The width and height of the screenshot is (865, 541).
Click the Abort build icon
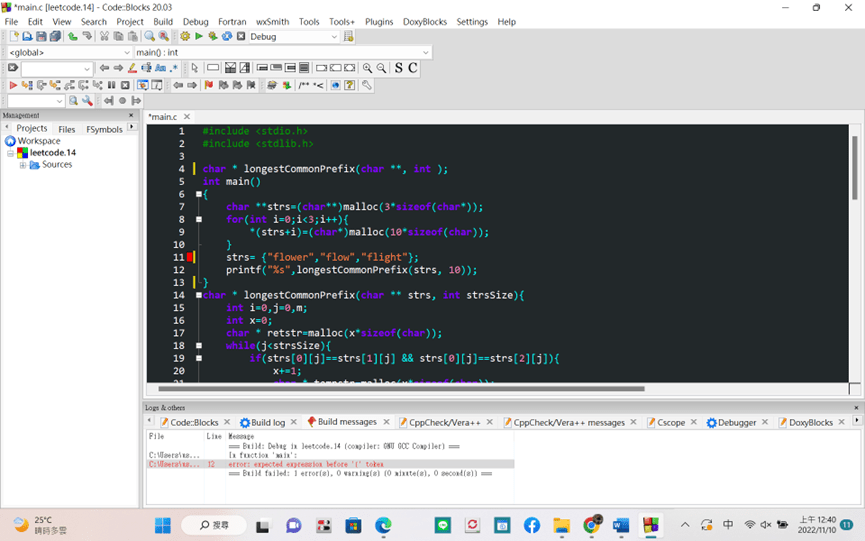pyautogui.click(x=241, y=37)
